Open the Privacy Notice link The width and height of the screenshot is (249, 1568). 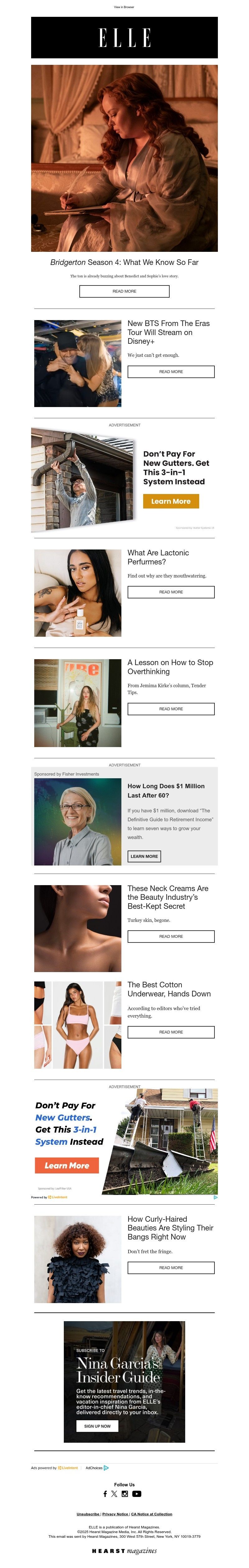coord(115,1514)
